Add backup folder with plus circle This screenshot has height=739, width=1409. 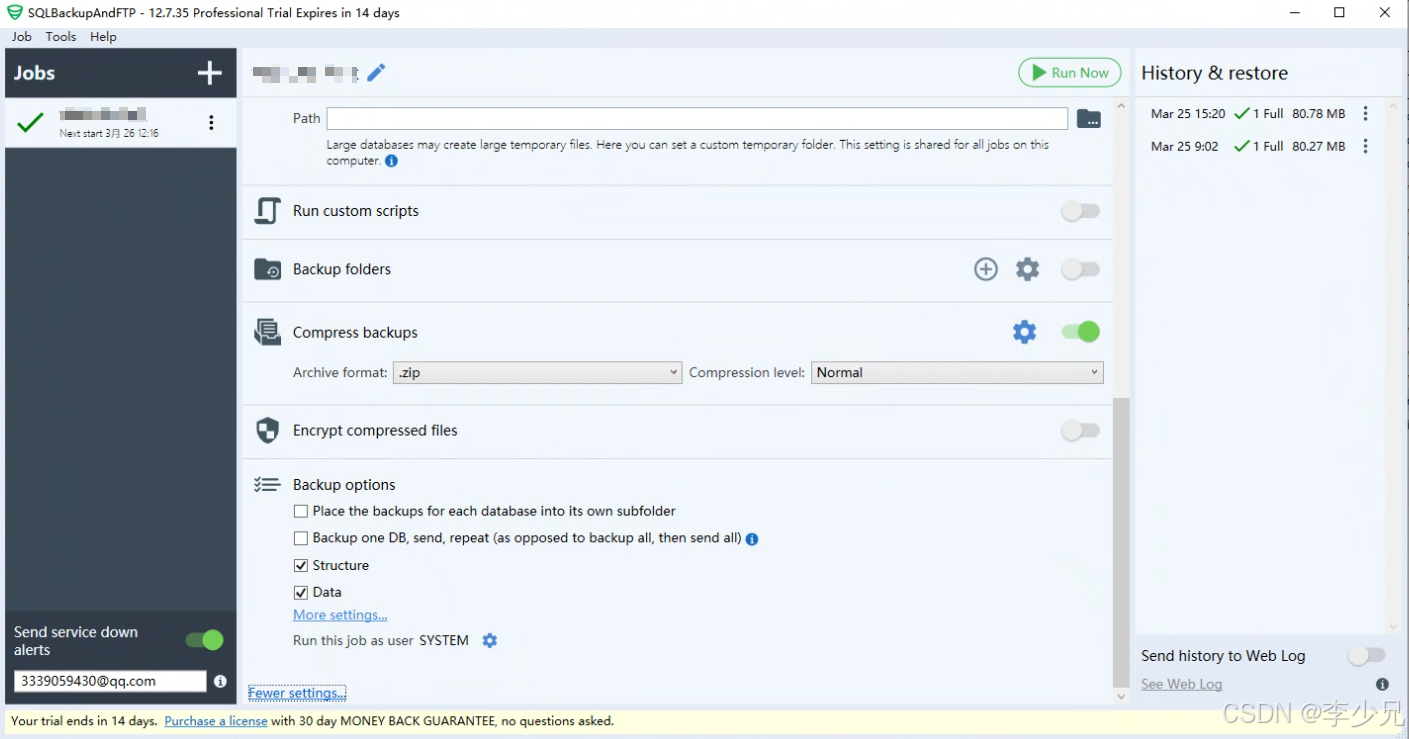pyautogui.click(x=986, y=269)
